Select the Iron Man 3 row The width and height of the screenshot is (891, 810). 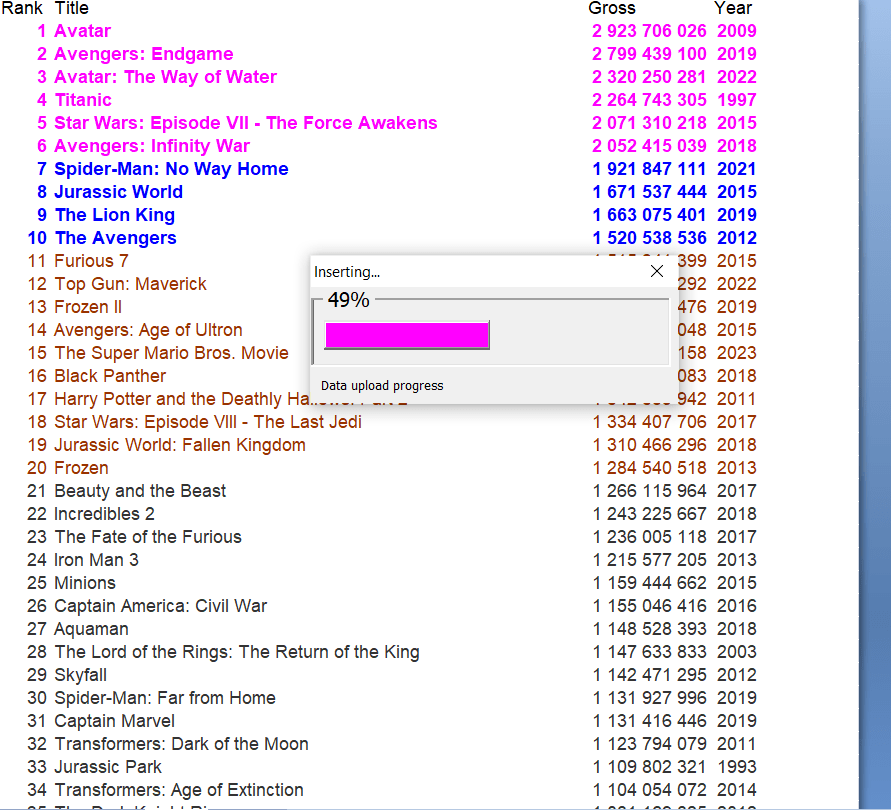[96, 560]
